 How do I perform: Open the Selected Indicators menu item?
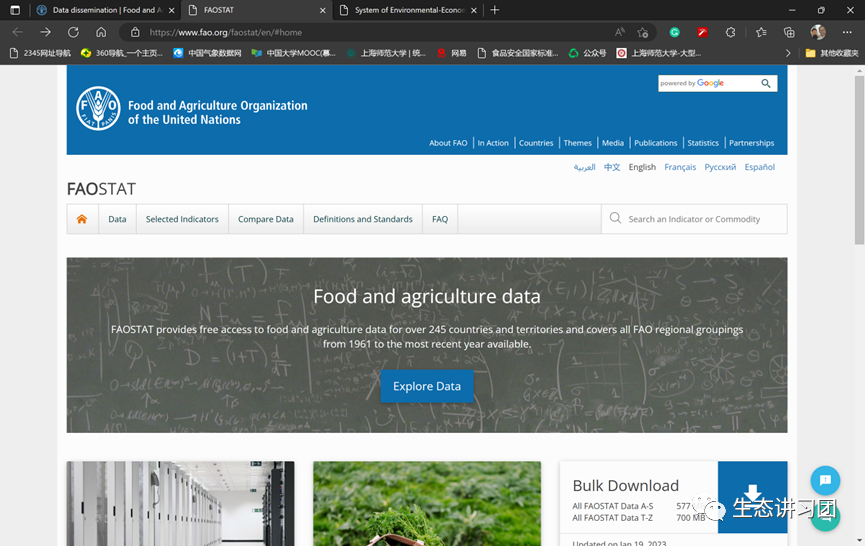pyautogui.click(x=182, y=219)
